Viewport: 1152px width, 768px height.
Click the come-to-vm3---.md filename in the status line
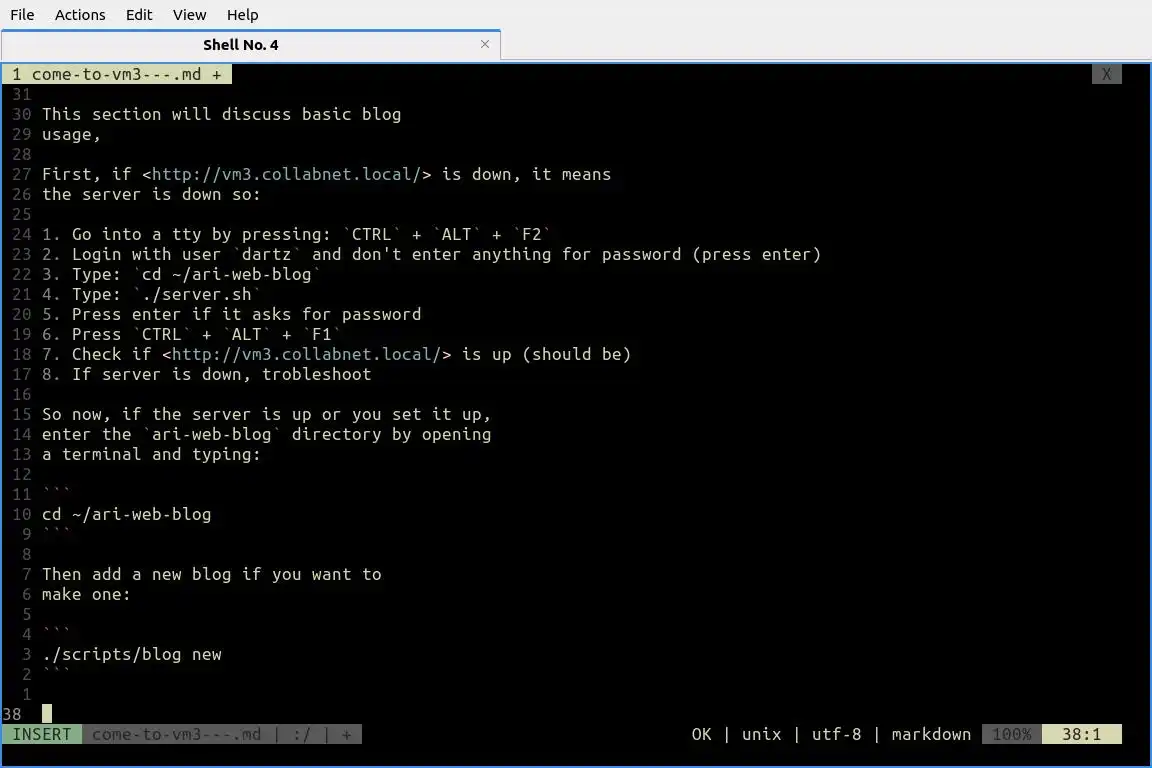(176, 734)
